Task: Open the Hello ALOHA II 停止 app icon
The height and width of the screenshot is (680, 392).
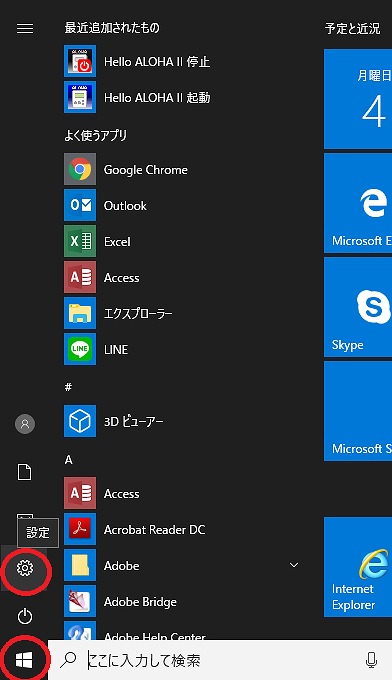Action: pos(80,61)
